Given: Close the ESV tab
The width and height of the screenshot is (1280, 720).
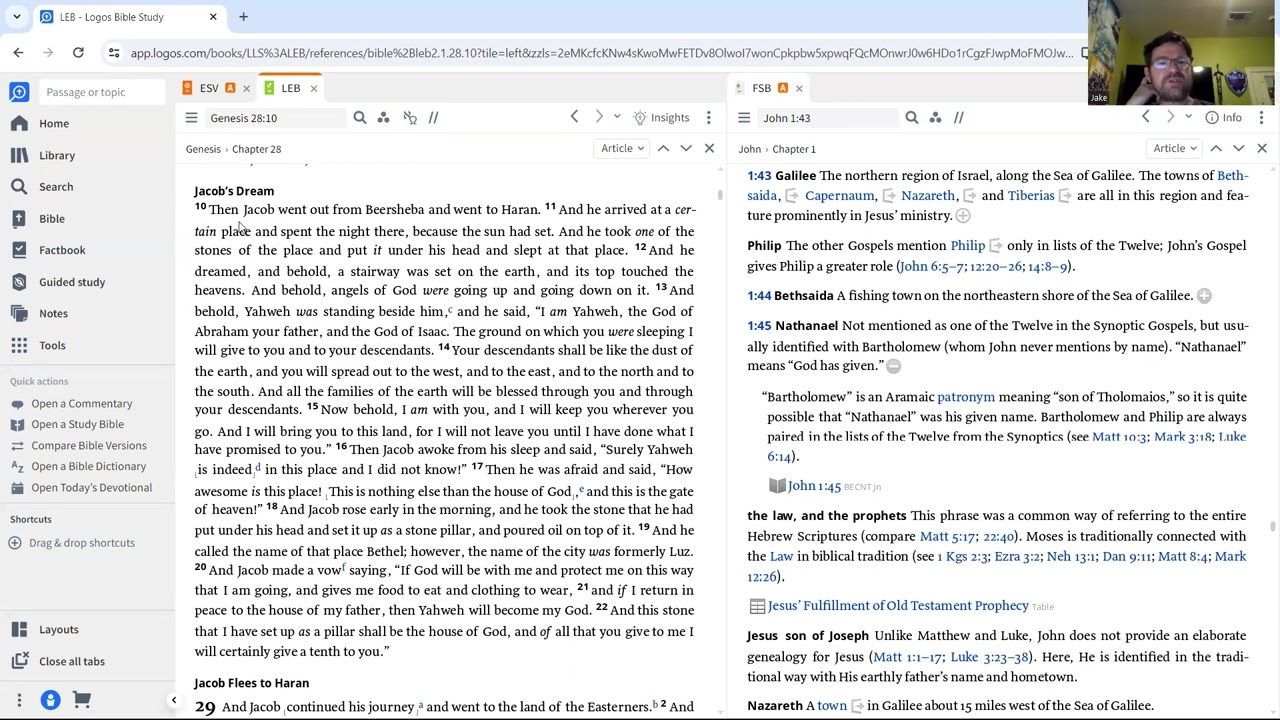Looking at the screenshot, I should (x=246, y=89).
